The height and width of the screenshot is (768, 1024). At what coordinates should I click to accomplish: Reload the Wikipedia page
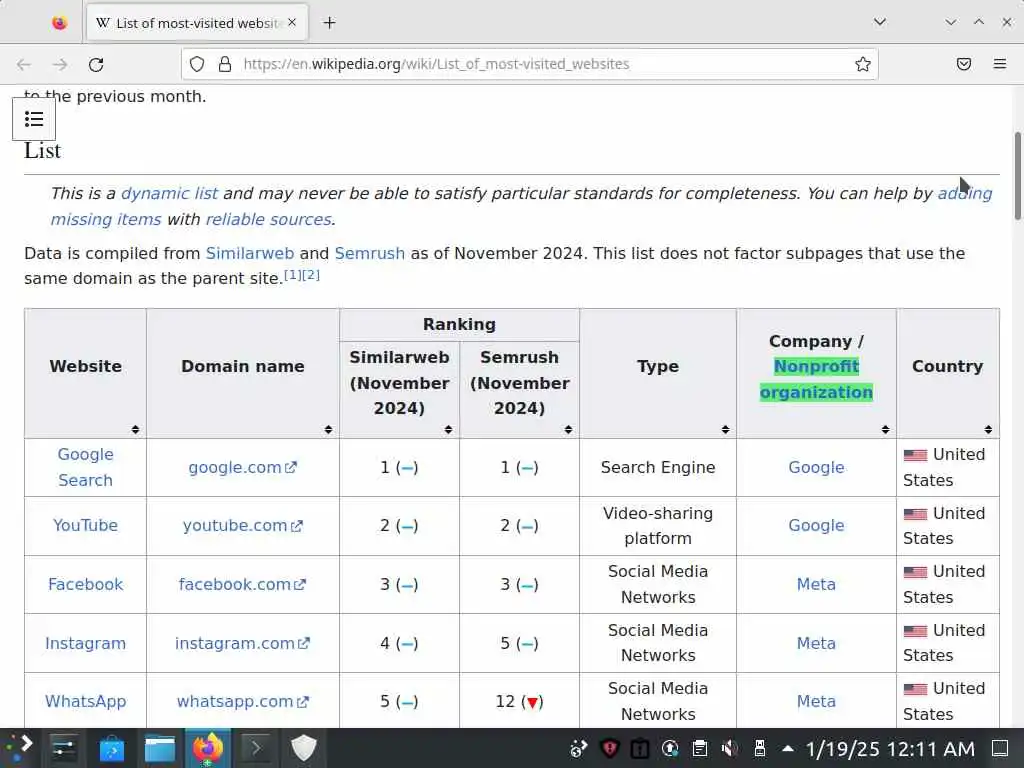coord(96,64)
